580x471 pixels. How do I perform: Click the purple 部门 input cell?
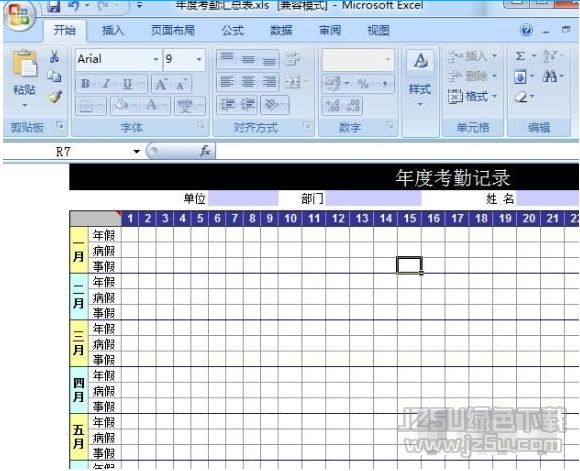pos(373,199)
